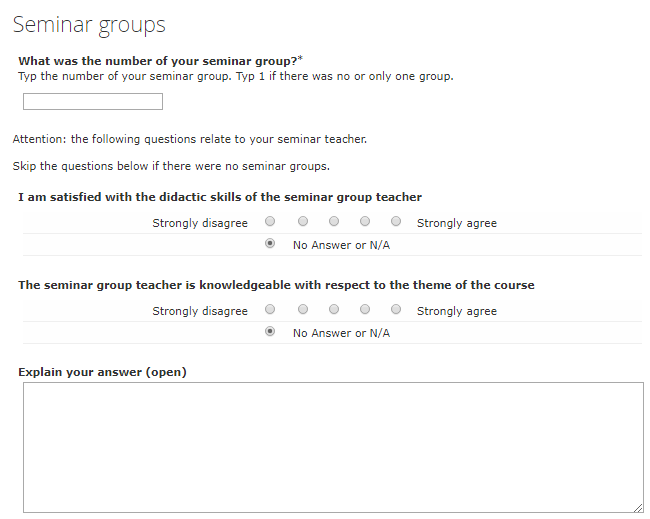The height and width of the screenshot is (519, 650).
Task: Select second radio for knowledgeable teacher question
Action: (303, 309)
